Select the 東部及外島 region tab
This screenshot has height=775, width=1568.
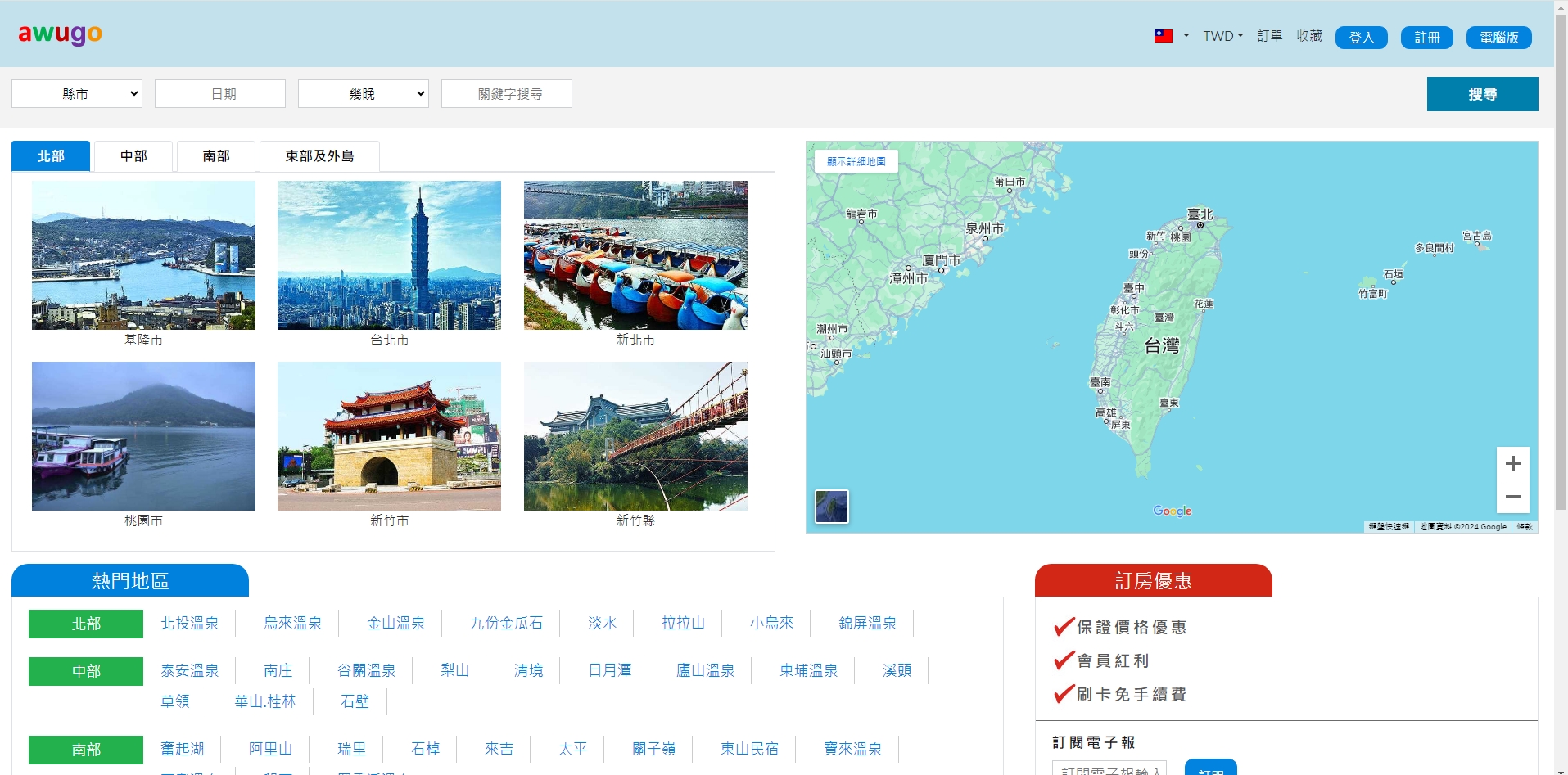point(319,156)
